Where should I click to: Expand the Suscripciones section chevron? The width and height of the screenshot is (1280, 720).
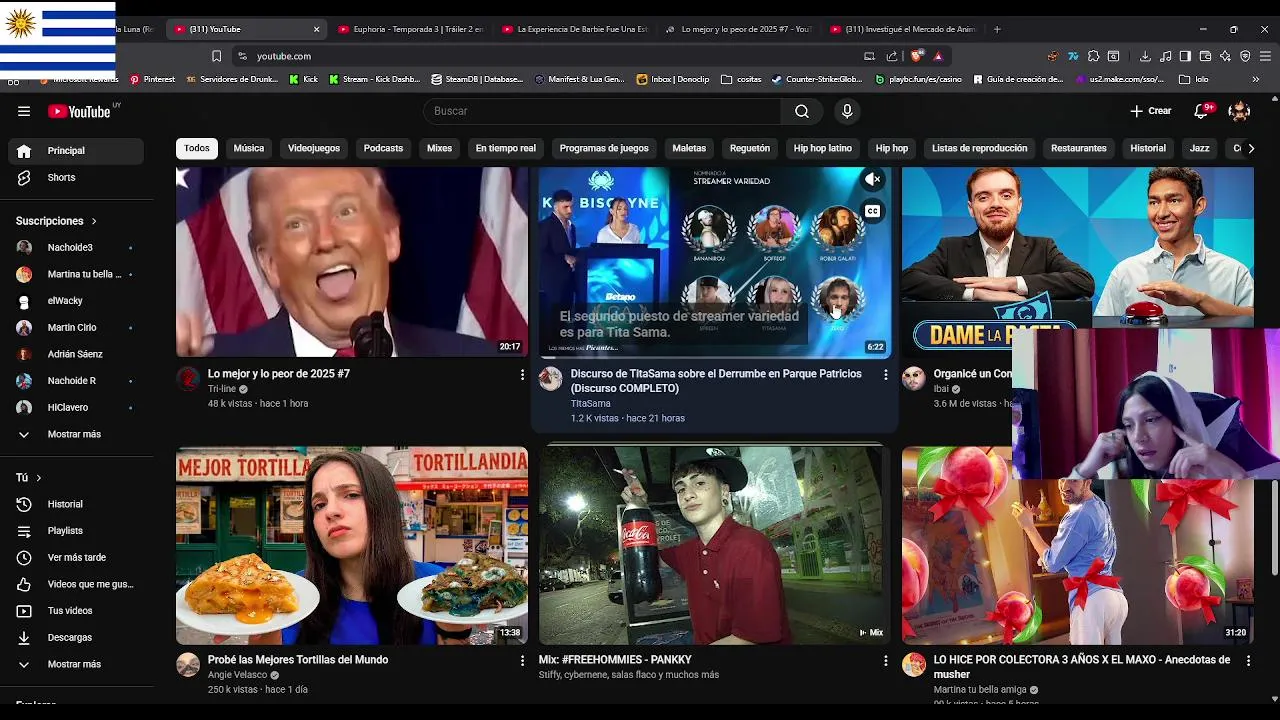[94, 221]
